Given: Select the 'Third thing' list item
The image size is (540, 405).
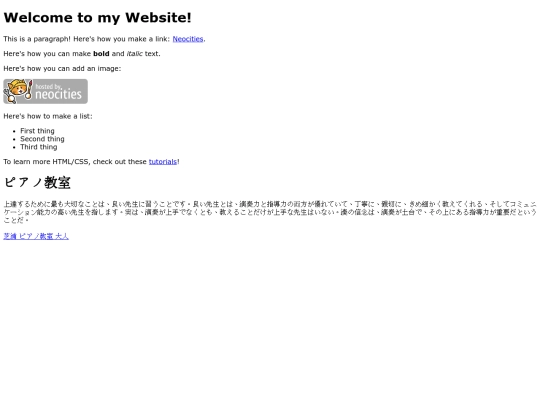Looking at the screenshot, I should point(39,147).
